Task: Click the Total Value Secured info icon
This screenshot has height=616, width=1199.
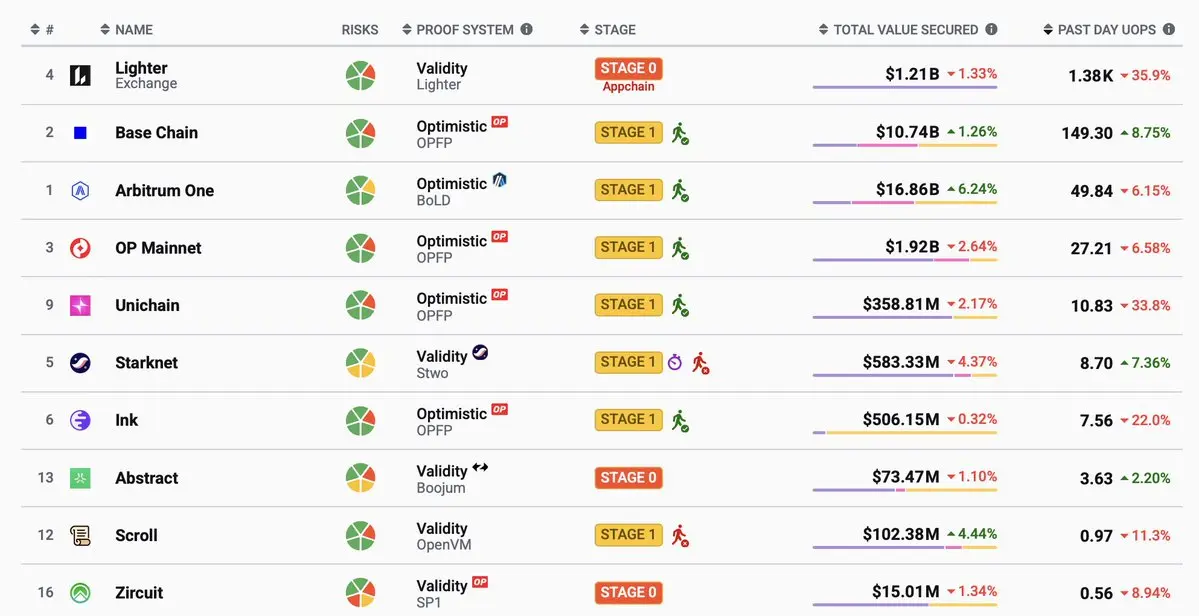Action: [x=991, y=30]
